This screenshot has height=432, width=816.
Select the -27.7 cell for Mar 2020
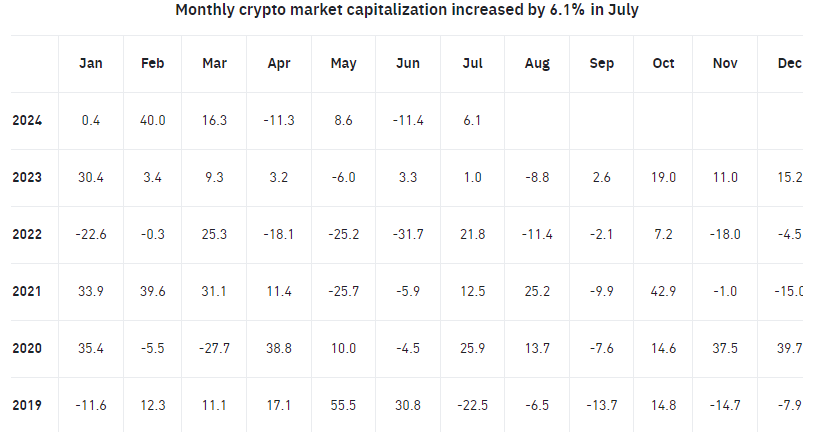click(215, 348)
